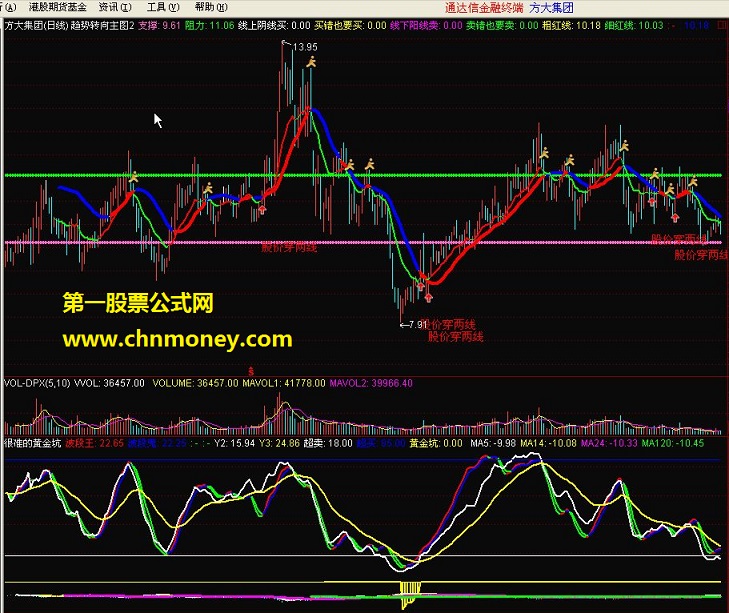This screenshot has width=729, height=613.
Task: Click the 卖错也要卖: 0.00 label
Action: click(502, 26)
